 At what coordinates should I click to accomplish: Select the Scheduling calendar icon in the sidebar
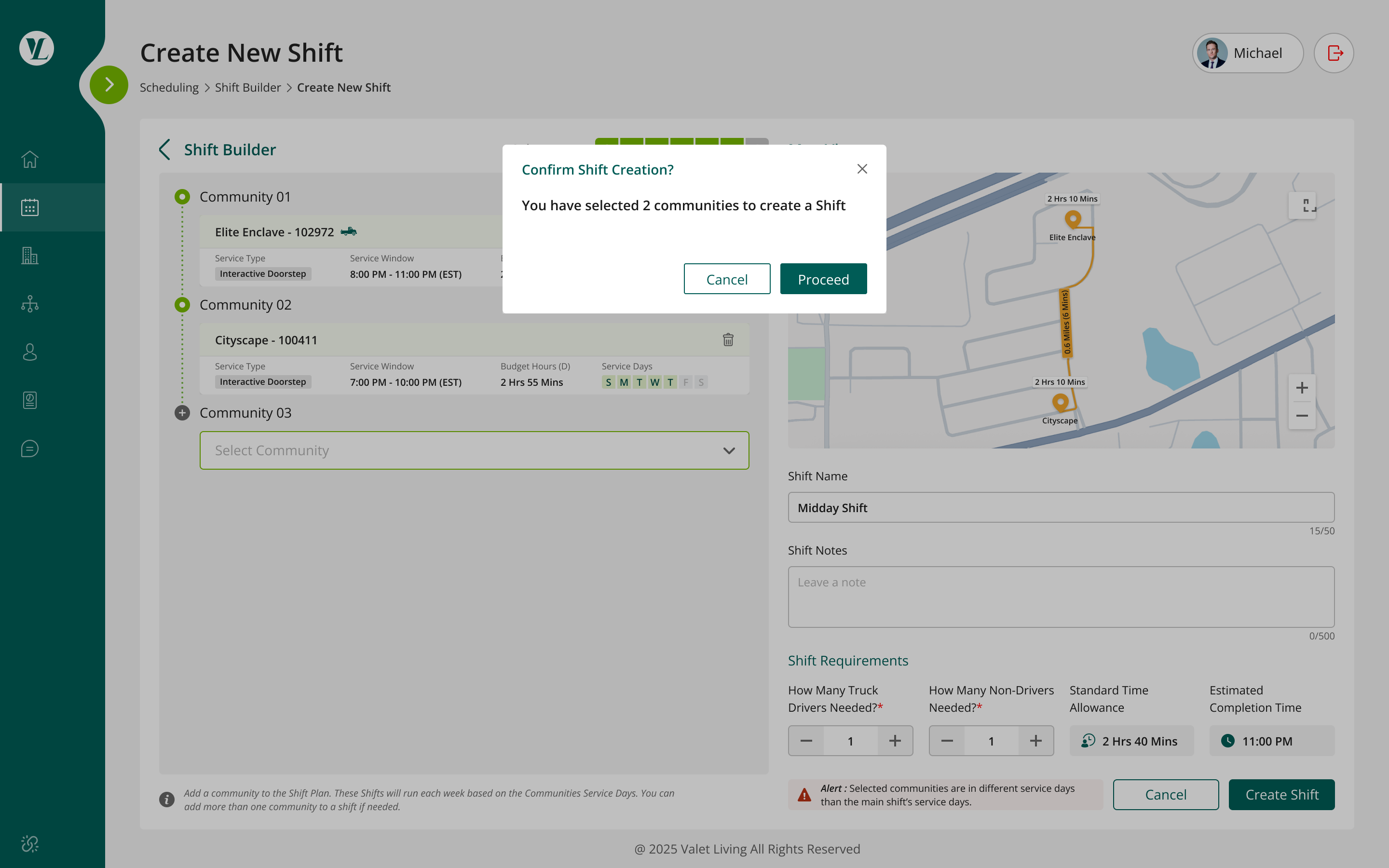[x=29, y=207]
